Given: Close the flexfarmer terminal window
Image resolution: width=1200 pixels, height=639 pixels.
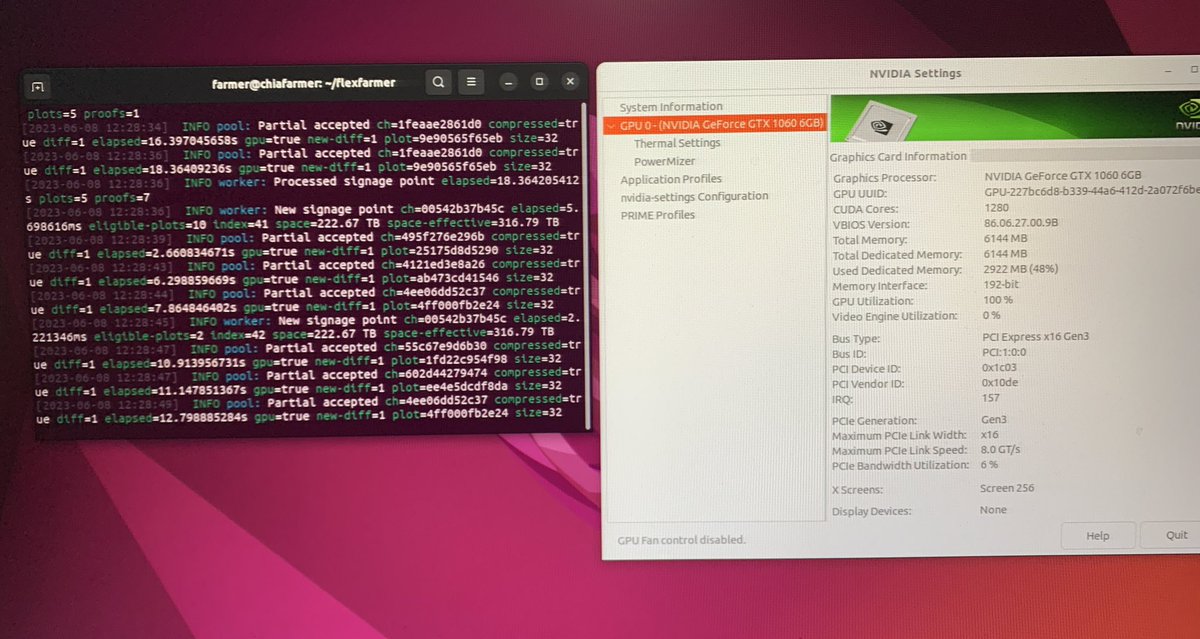Looking at the screenshot, I should (x=570, y=81).
